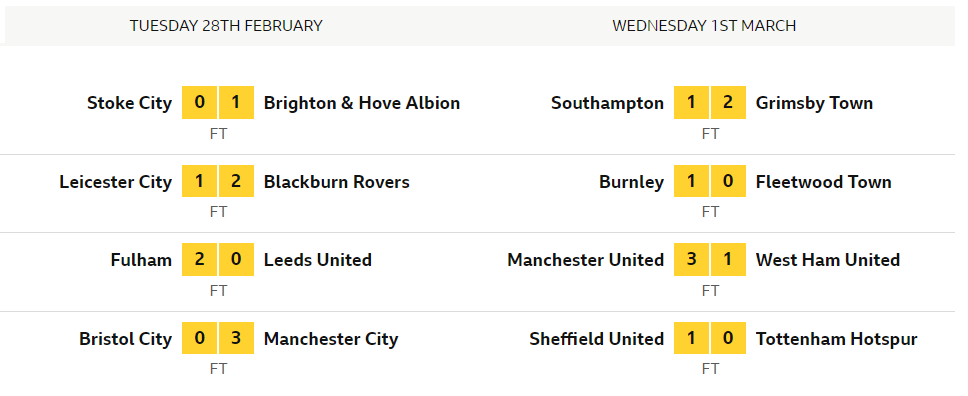Image resolution: width=968 pixels, height=396 pixels.
Task: Open the Manchester United 3-1 scoreline
Action: (x=710, y=259)
